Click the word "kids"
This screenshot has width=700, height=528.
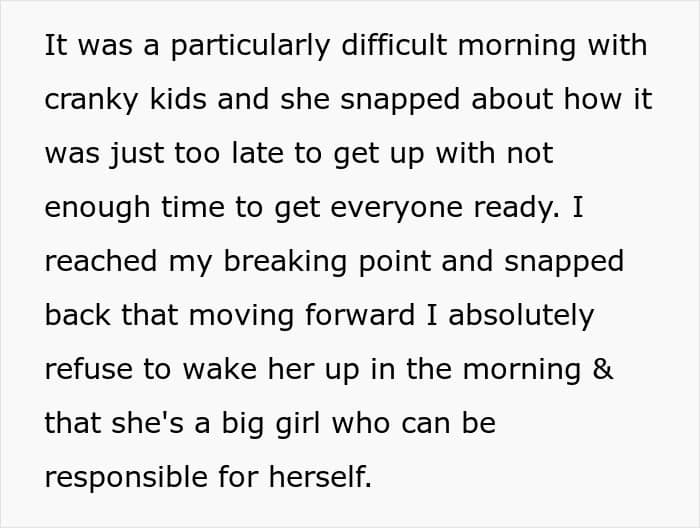point(178,99)
